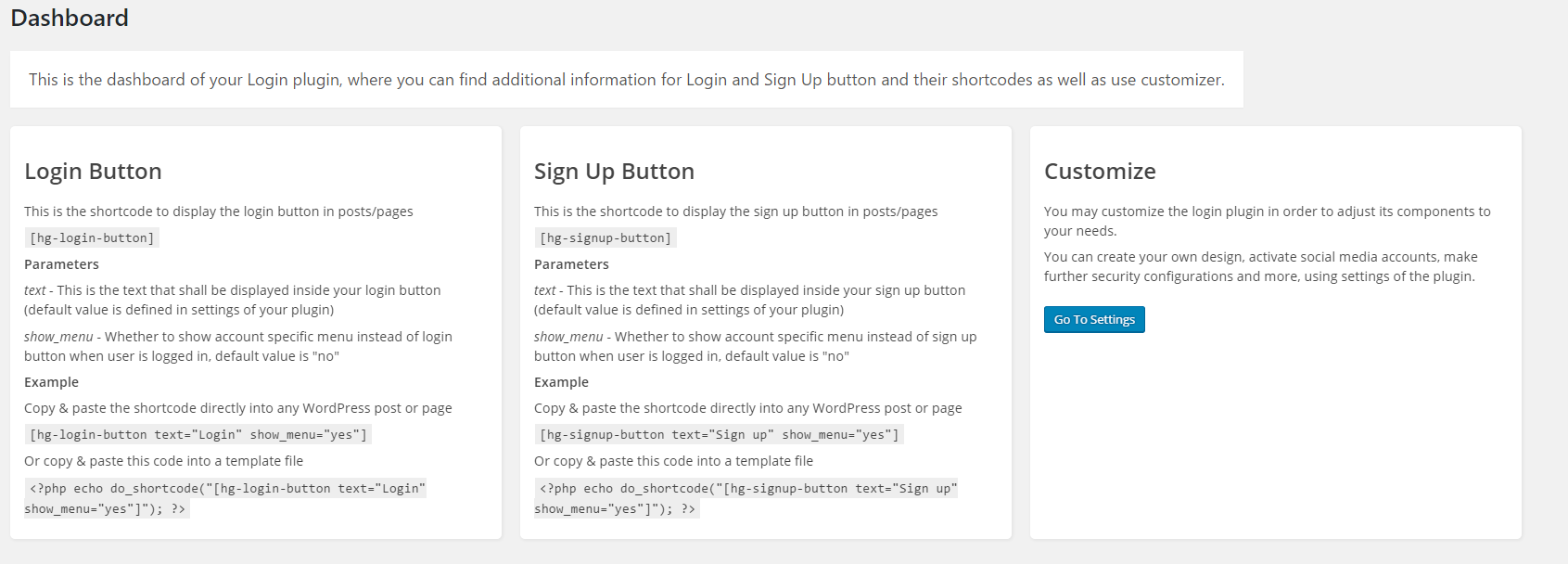Click the Customize panel heading
This screenshot has height=564, width=1568.
(x=1100, y=171)
